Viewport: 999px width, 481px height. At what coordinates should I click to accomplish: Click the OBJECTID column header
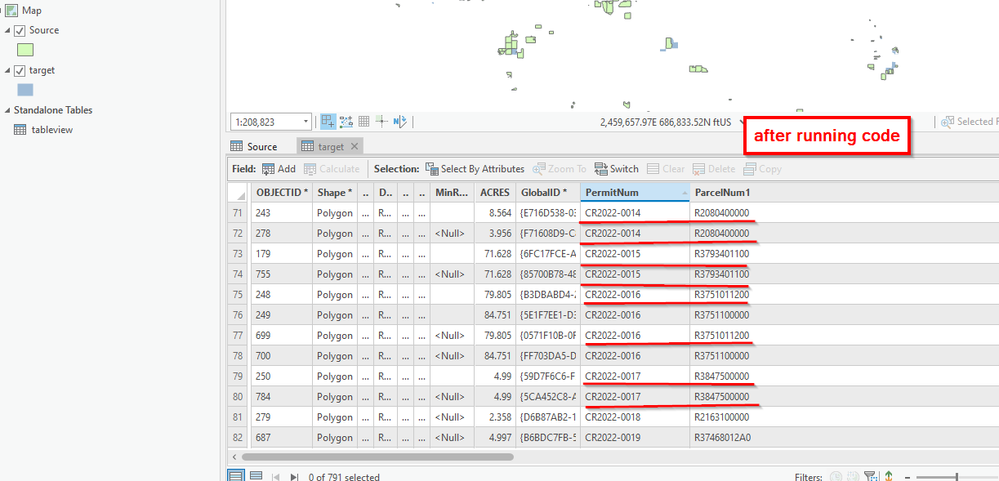282,192
